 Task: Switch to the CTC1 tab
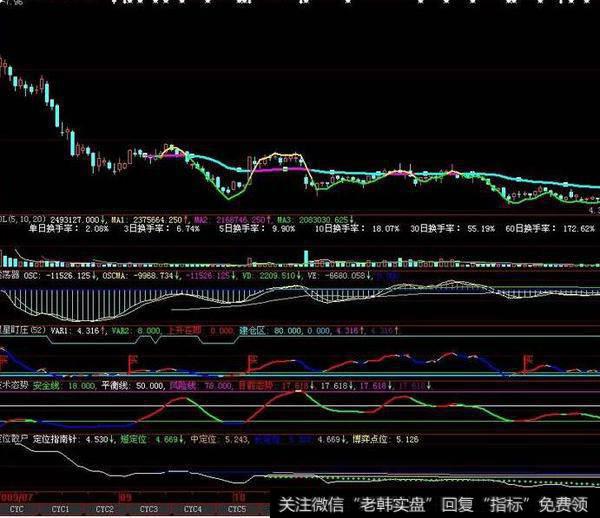coord(60,509)
